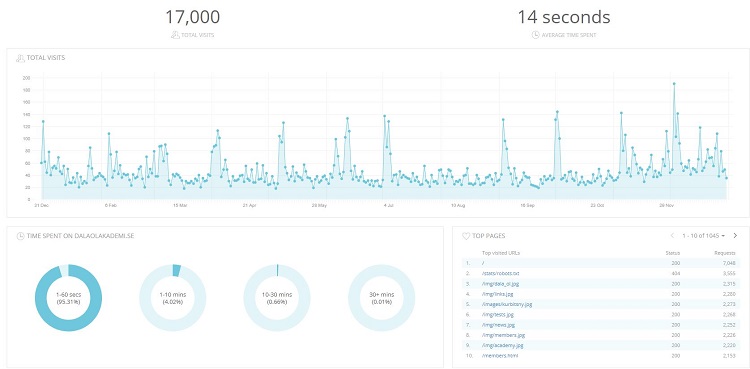Open the 1 - 10 of 1045 pagination dropdown
The image size is (750, 369).
pyautogui.click(x=704, y=236)
